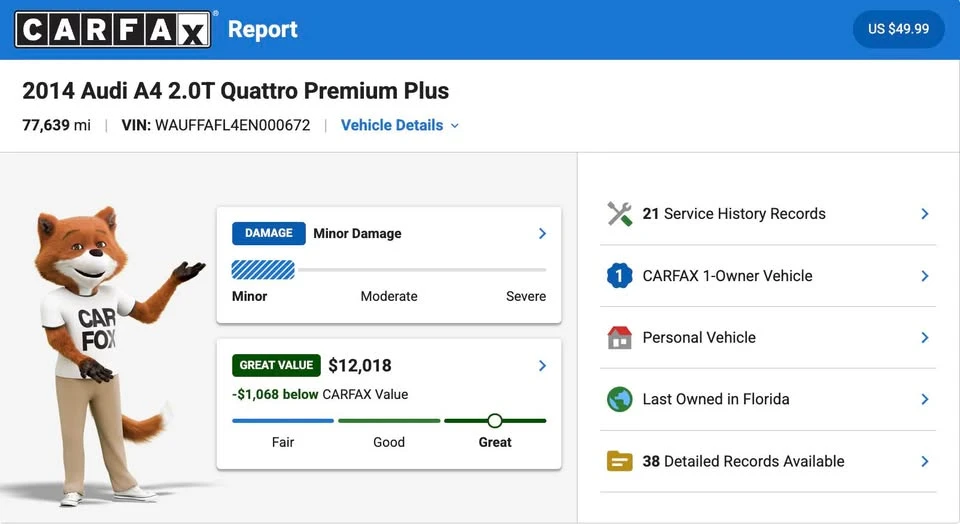Image resolution: width=960 pixels, height=524 pixels.
Task: Expand the Vehicle Details dropdown
Action: pyautogui.click(x=400, y=125)
